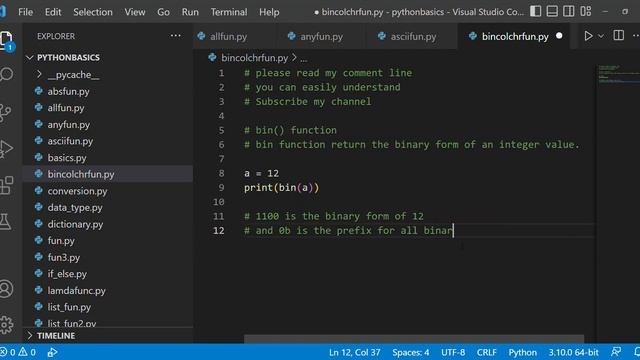Change encoding via UTF-8 indicator
The height and width of the screenshot is (360, 640).
pos(453,352)
